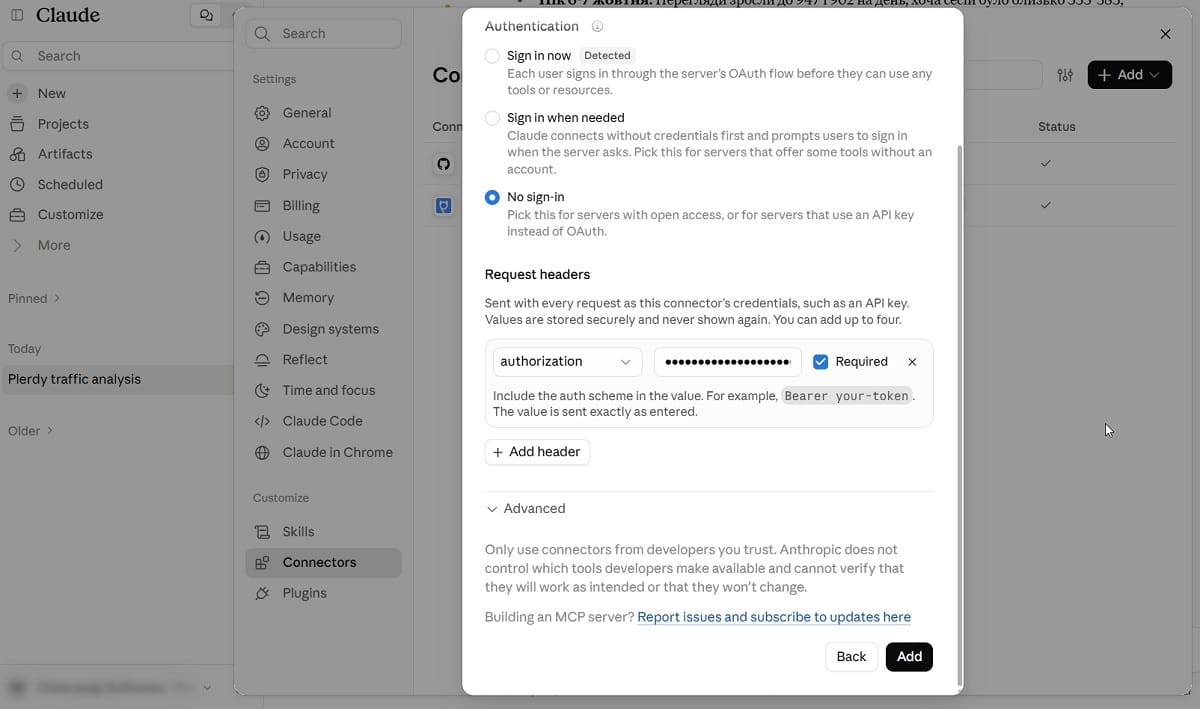This screenshot has width=1200, height=709.
Task: Expand the Pinned section
Action: (34, 298)
